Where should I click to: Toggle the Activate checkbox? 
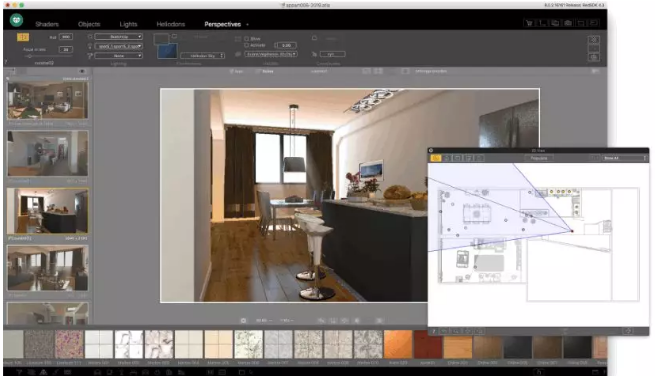pos(247,45)
